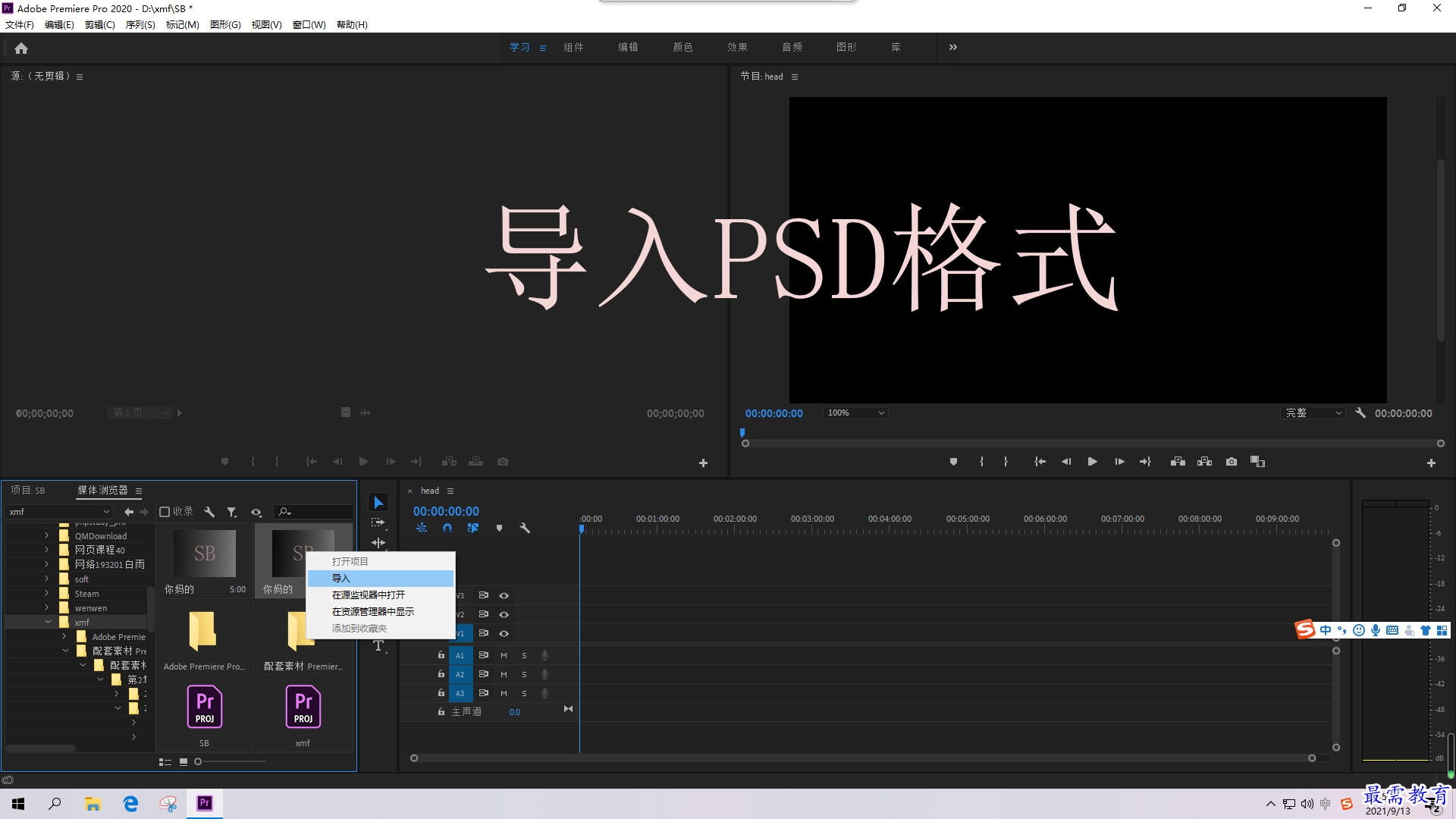Image resolution: width=1456 pixels, height=819 pixels.
Task: Open the 序列(S) menu
Action: [x=140, y=24]
